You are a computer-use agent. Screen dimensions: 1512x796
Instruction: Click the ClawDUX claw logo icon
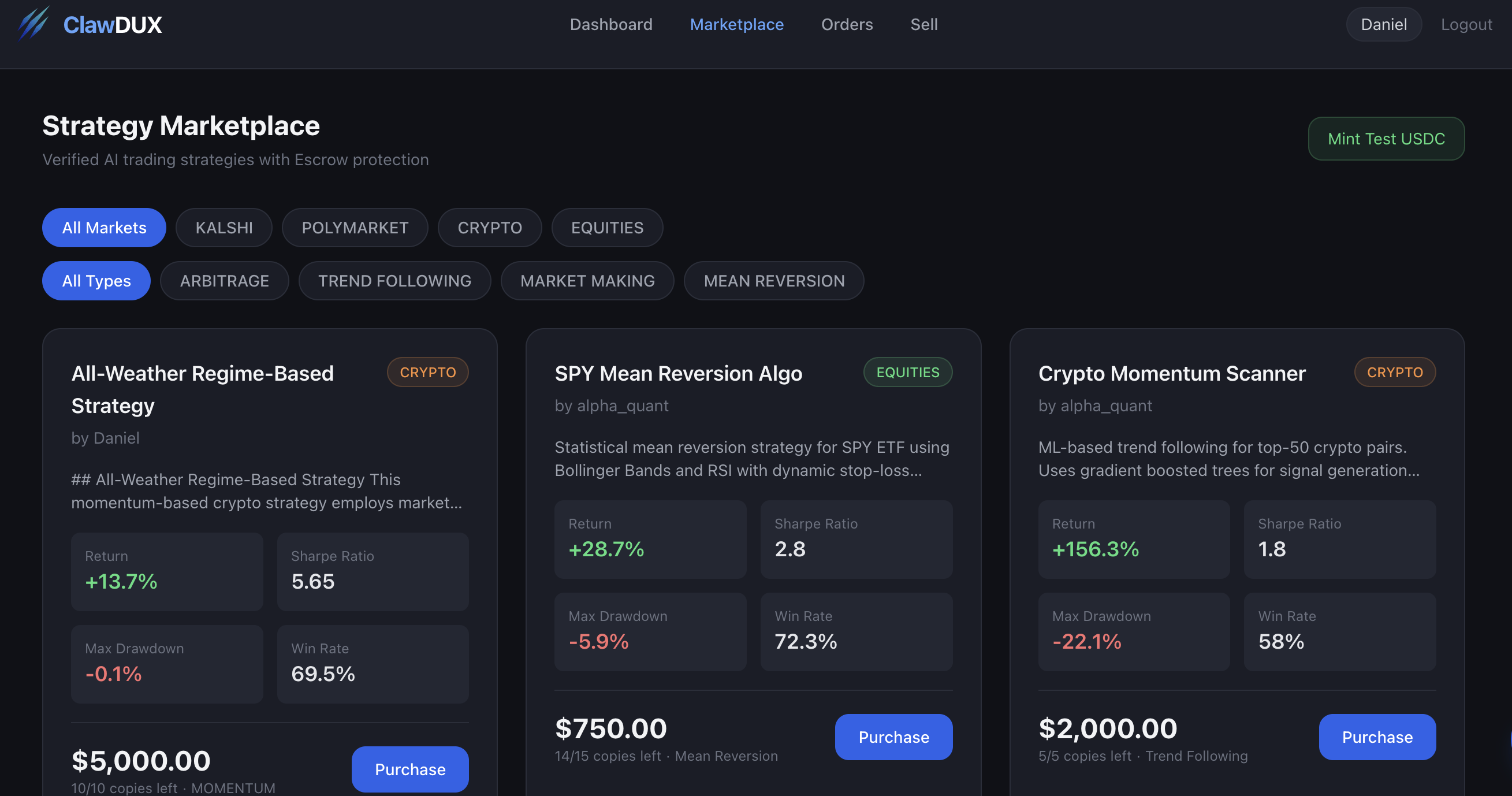[33, 24]
